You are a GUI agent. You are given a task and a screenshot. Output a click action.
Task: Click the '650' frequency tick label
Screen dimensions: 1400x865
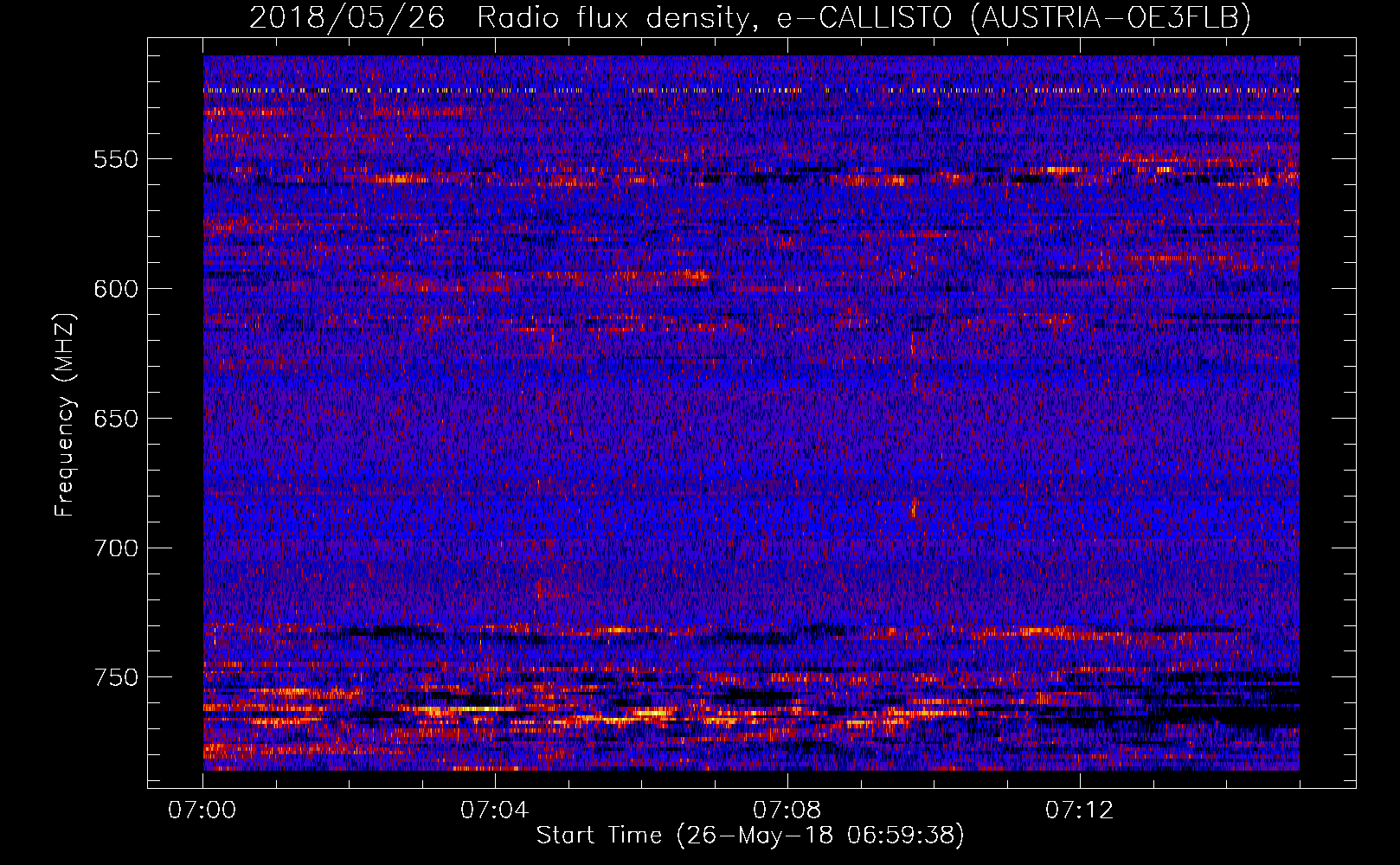tap(116, 419)
